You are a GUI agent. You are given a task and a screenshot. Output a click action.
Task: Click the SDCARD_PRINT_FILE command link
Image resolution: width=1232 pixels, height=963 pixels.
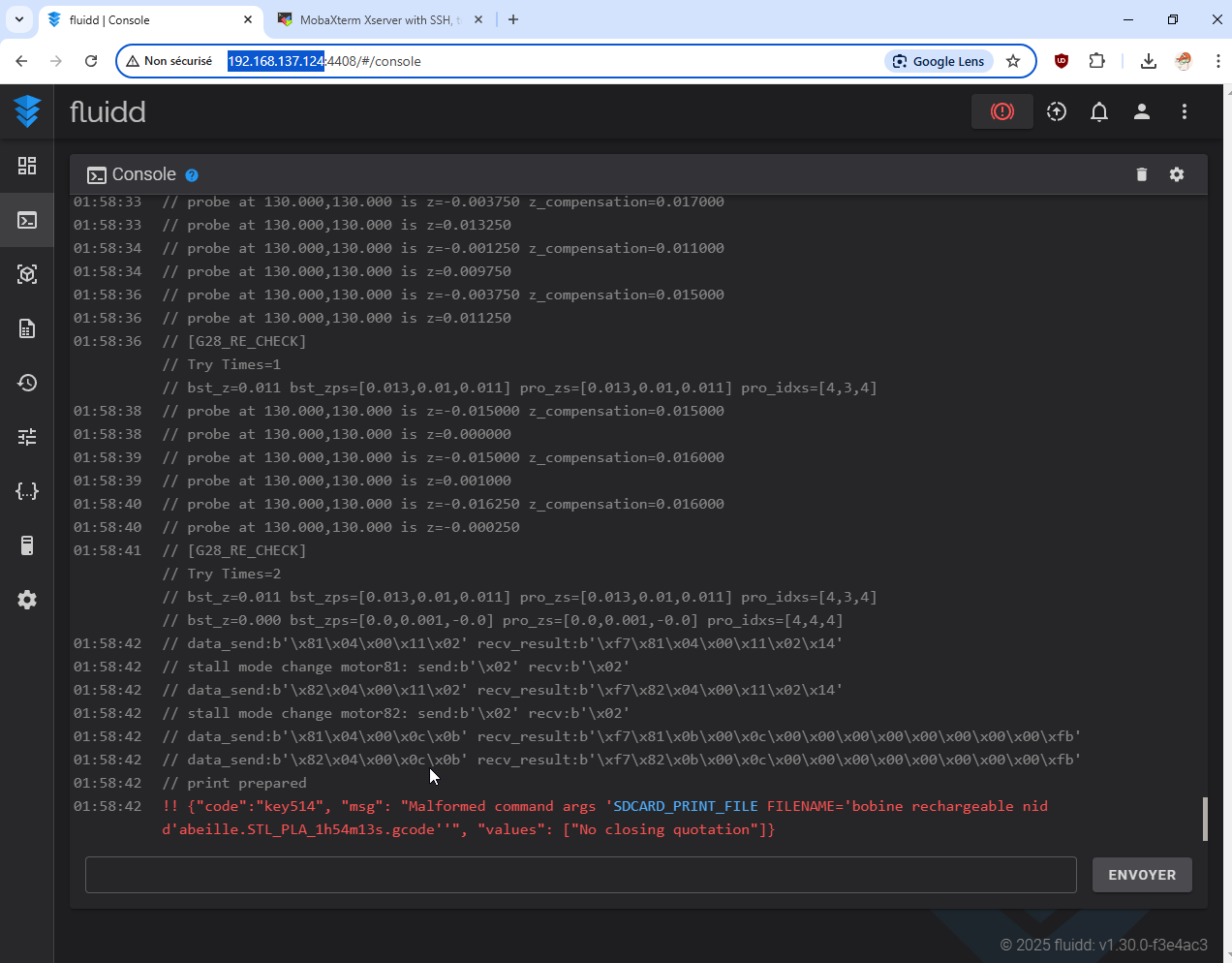tap(685, 806)
